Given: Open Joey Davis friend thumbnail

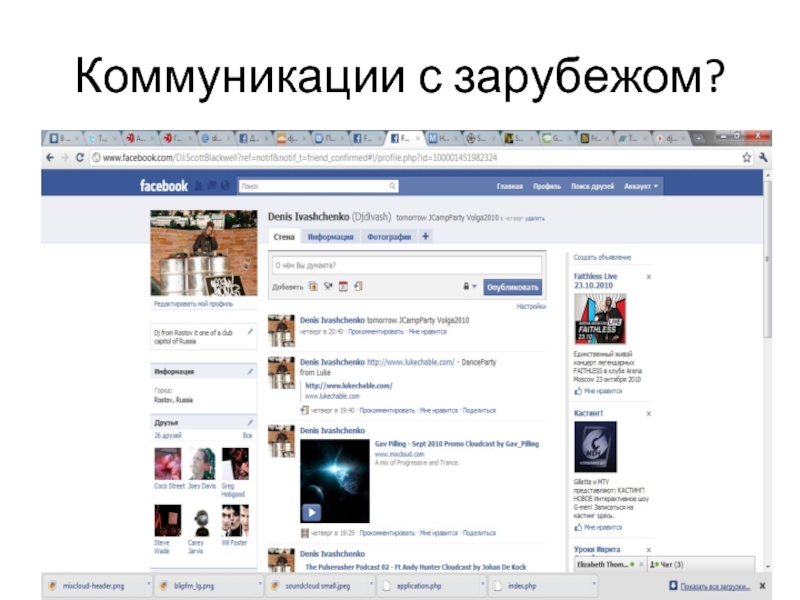Looking at the screenshot, I should tap(202, 464).
